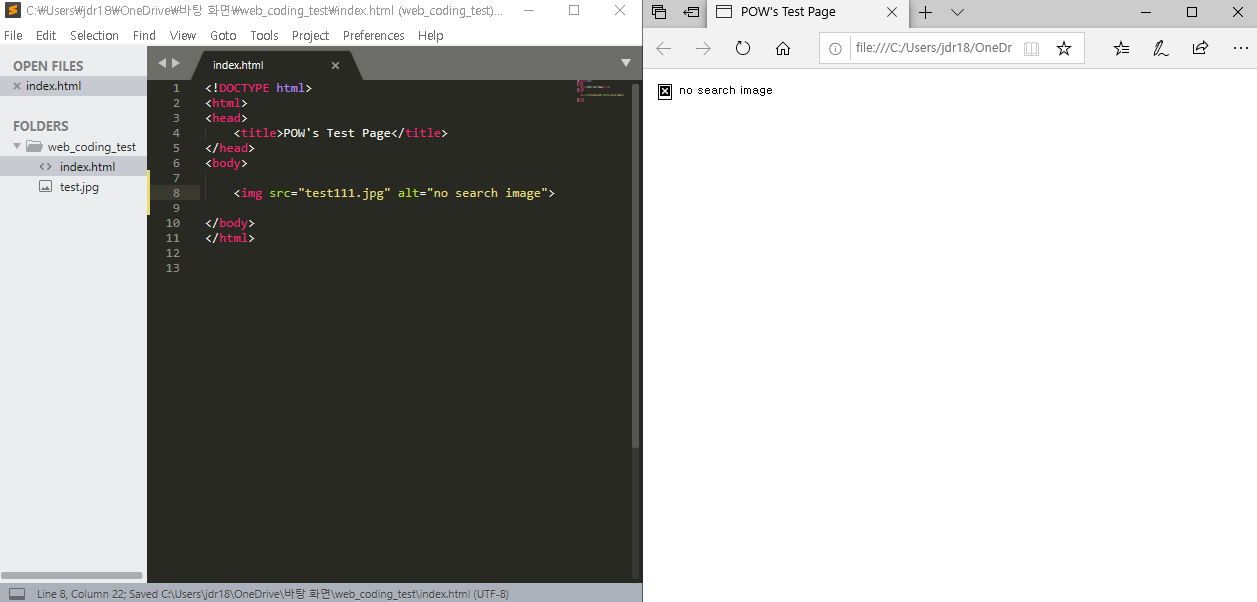The width and height of the screenshot is (1257, 602).
Task: Click line number 8 in the gutter
Action: (x=176, y=193)
